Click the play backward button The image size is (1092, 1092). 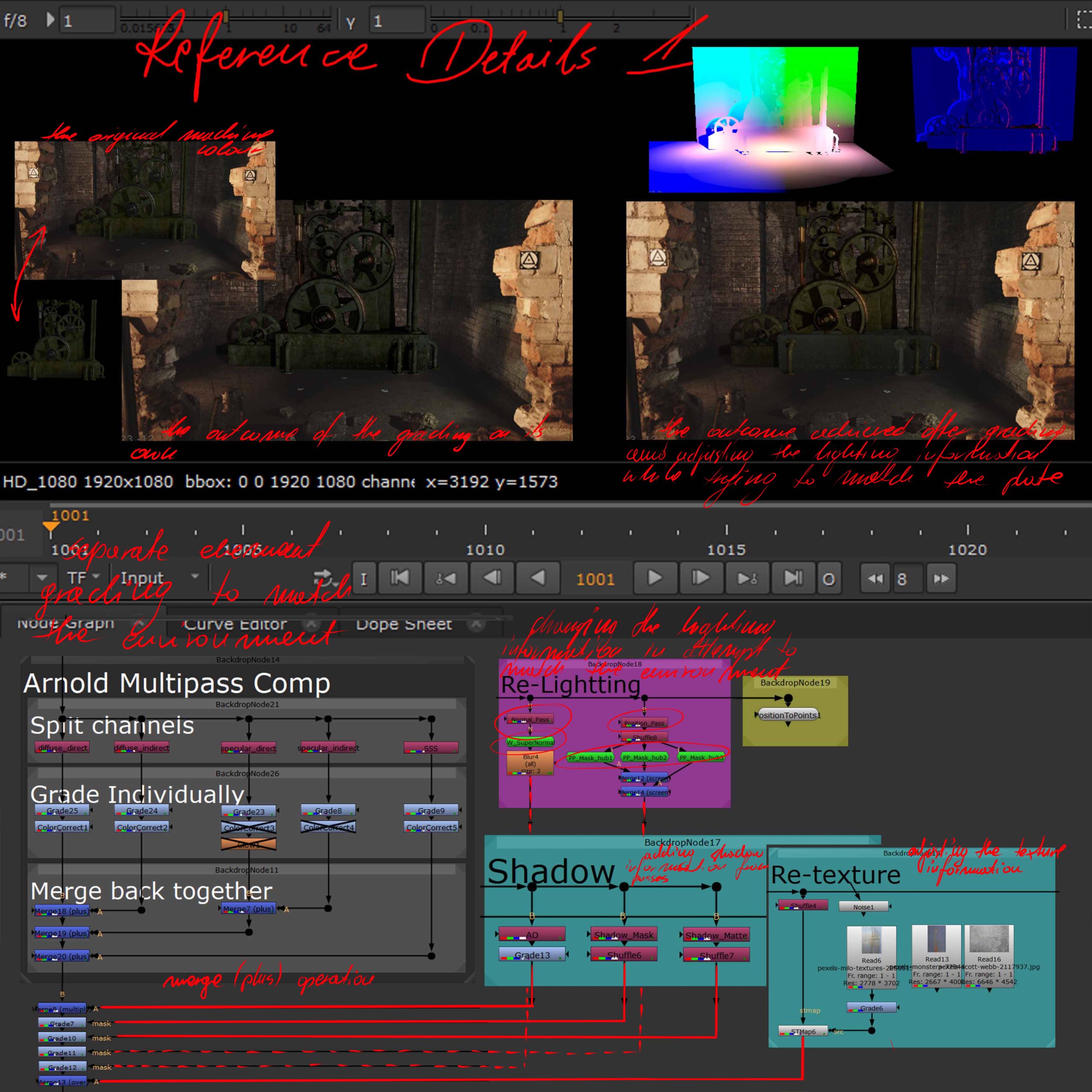tap(538, 578)
